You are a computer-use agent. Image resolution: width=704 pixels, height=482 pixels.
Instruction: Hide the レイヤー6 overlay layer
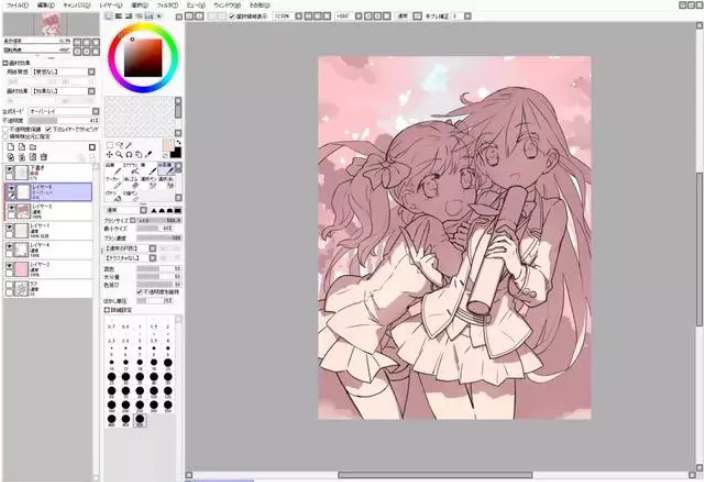pos(11,188)
